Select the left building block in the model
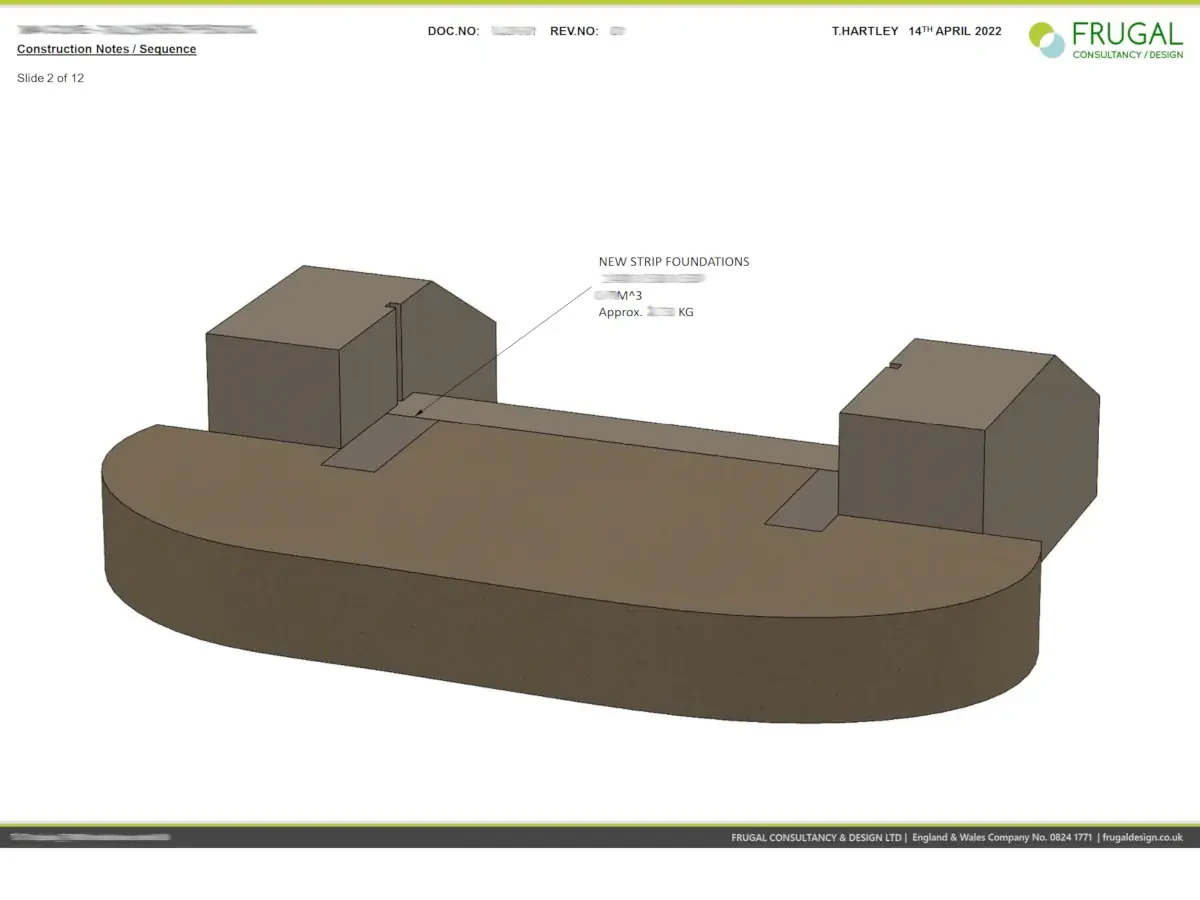Image resolution: width=1200 pixels, height=900 pixels. 300,370
